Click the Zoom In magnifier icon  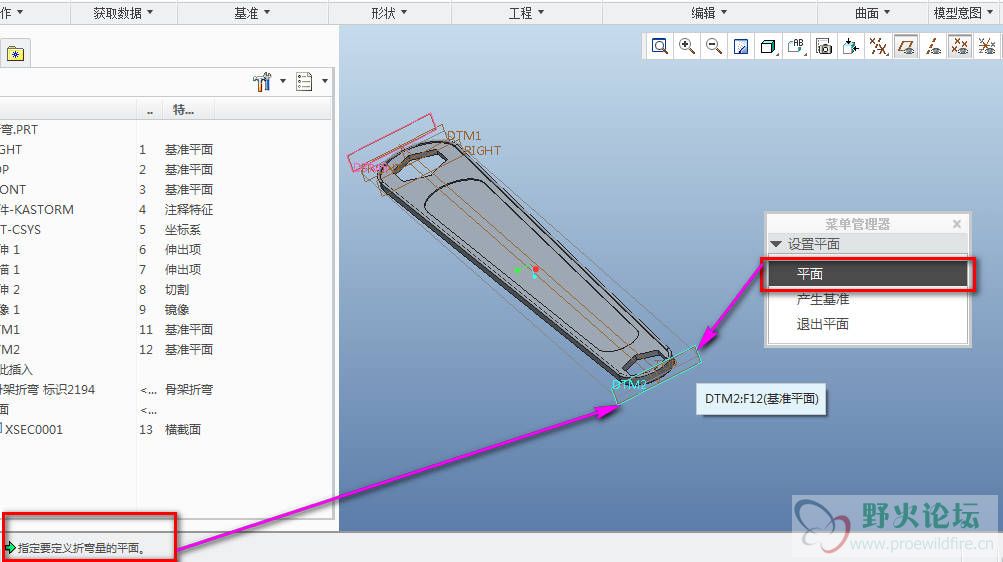[x=687, y=46]
